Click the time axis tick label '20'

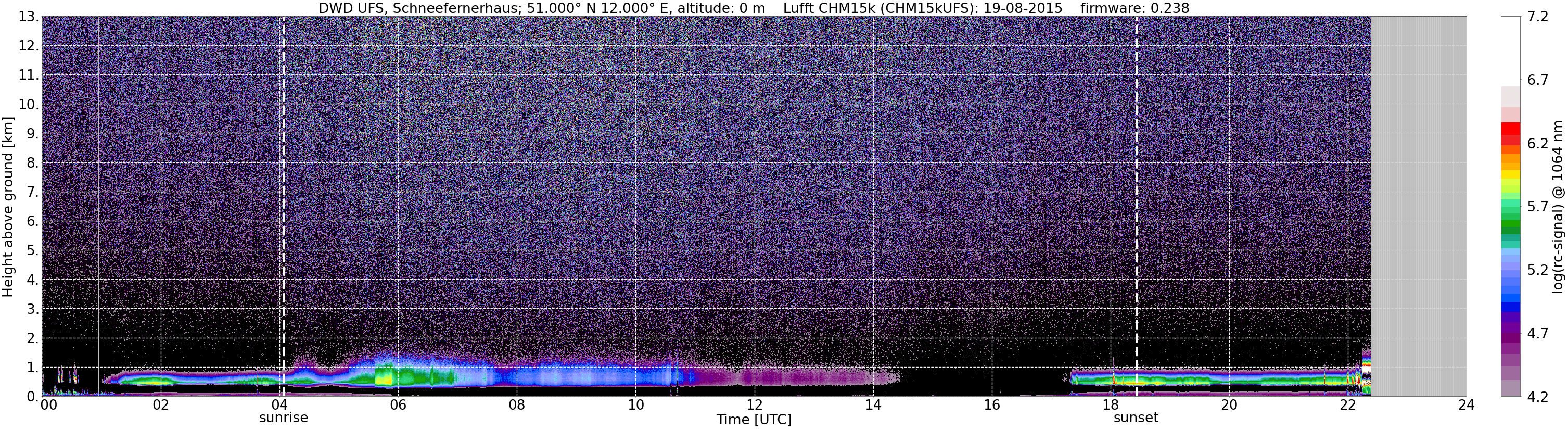(x=1229, y=406)
